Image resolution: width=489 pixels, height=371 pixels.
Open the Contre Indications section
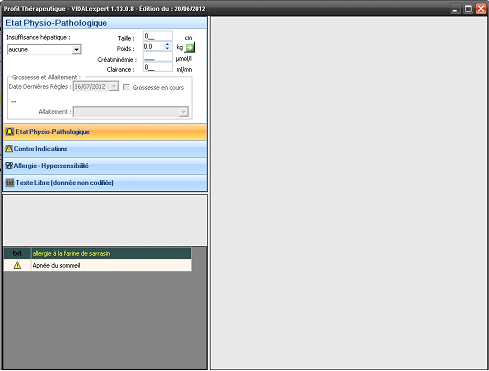click(x=105, y=149)
